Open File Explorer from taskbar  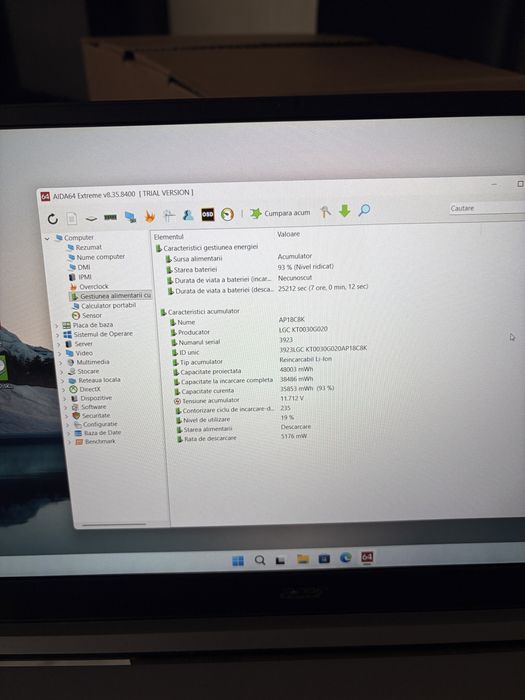[x=303, y=559]
